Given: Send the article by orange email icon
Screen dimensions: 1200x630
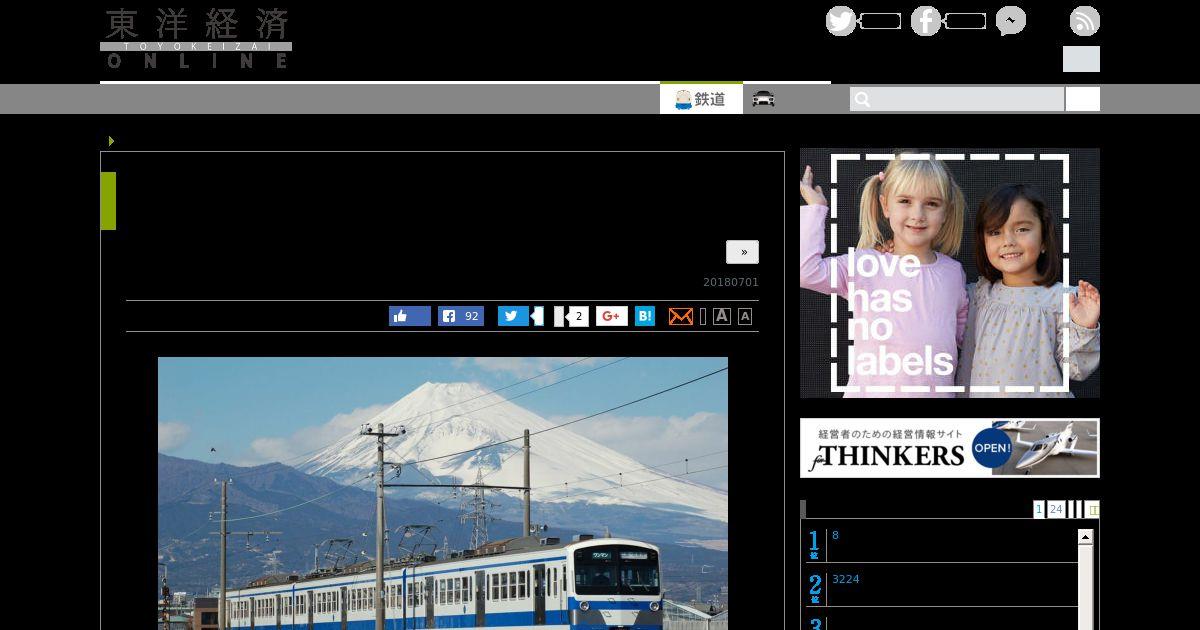Looking at the screenshot, I should coord(680,316).
